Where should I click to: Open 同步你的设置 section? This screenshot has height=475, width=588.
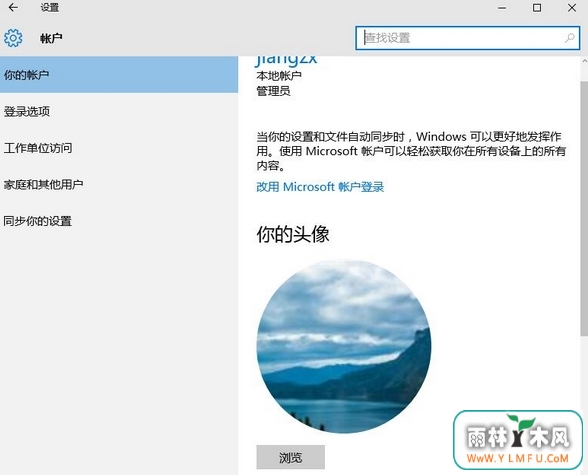pos(119,221)
